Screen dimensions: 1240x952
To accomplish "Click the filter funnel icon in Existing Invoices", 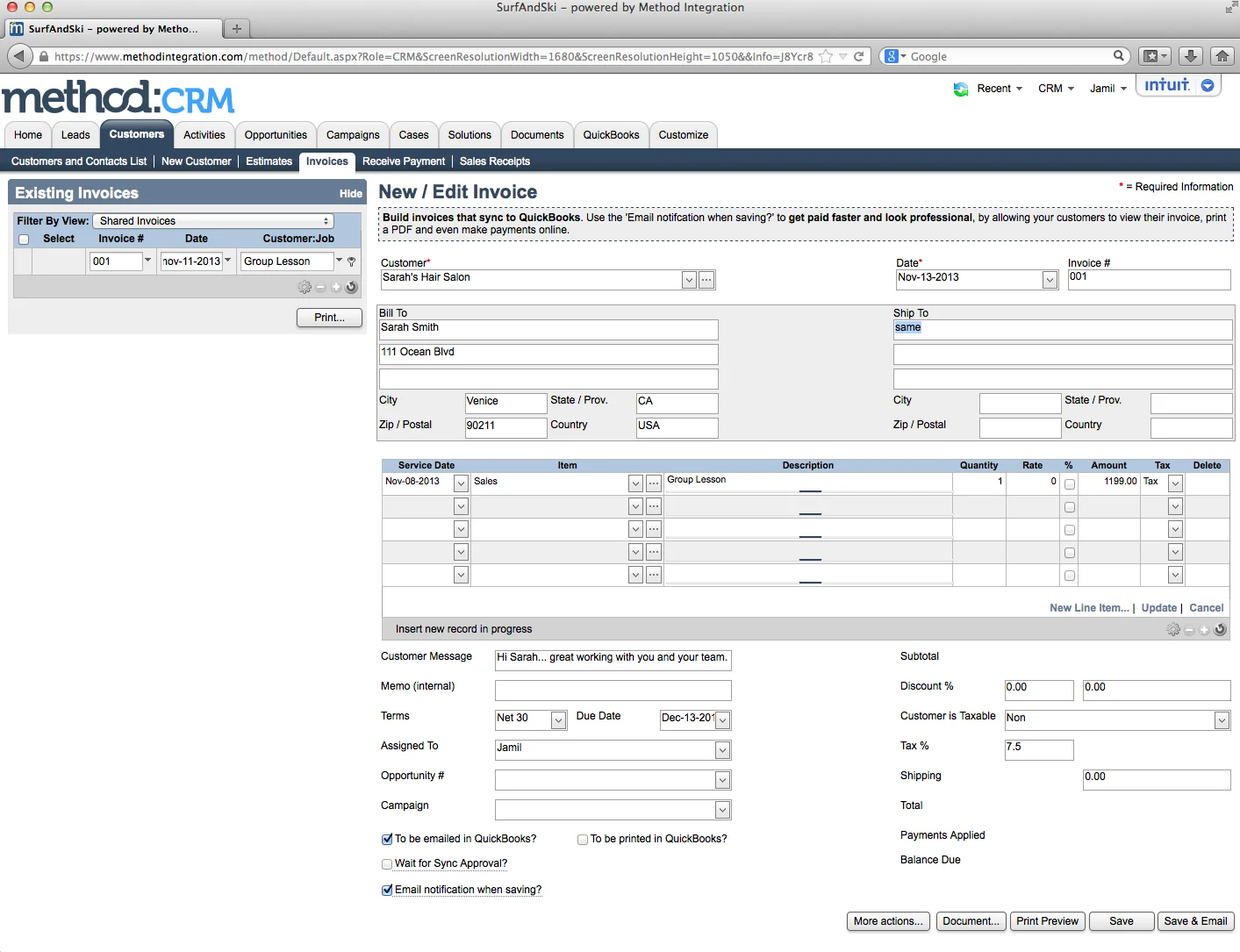I will click(x=352, y=261).
